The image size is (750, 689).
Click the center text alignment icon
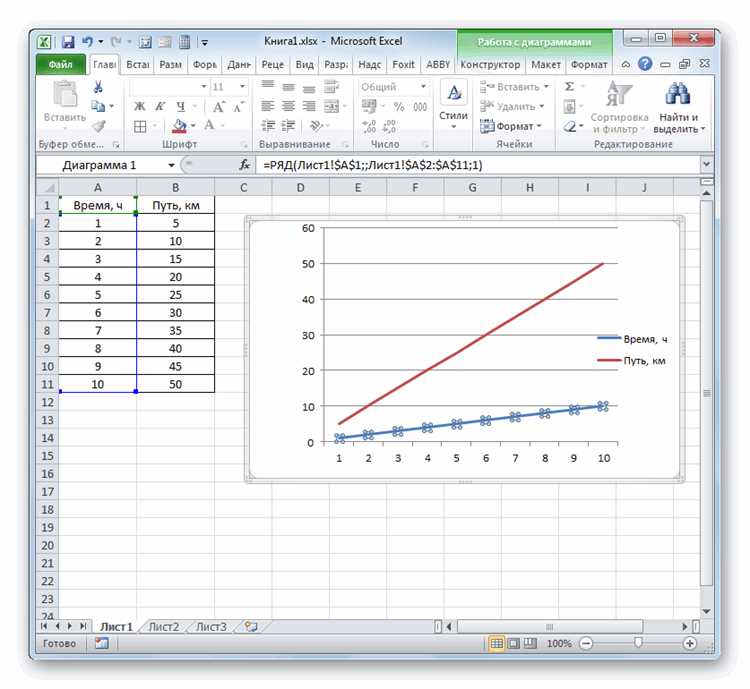click(x=288, y=106)
